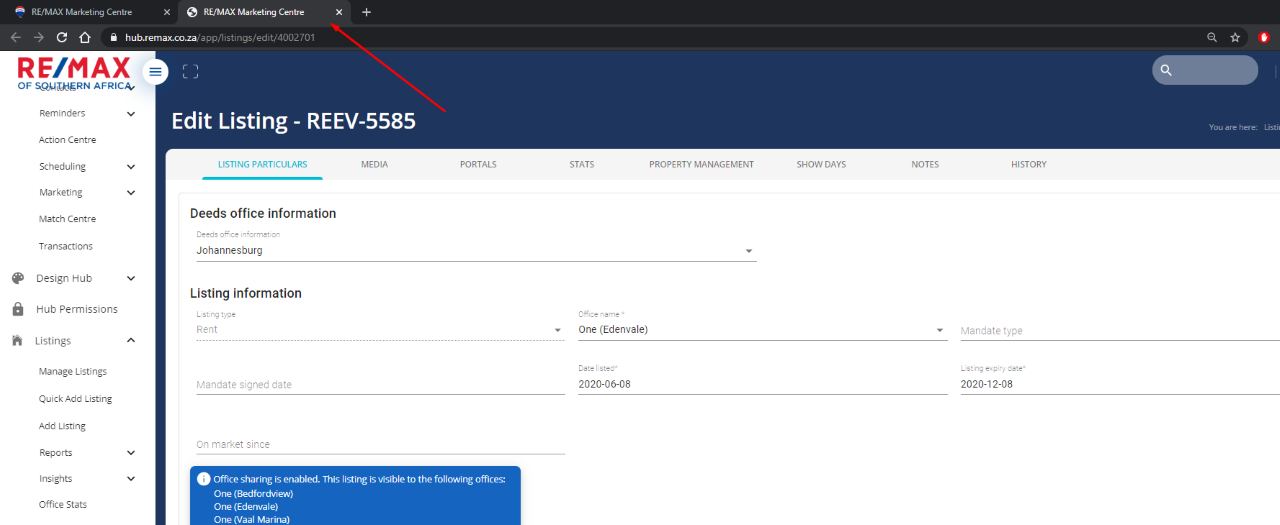
Task: Expand the Scheduling menu
Action: pos(131,167)
